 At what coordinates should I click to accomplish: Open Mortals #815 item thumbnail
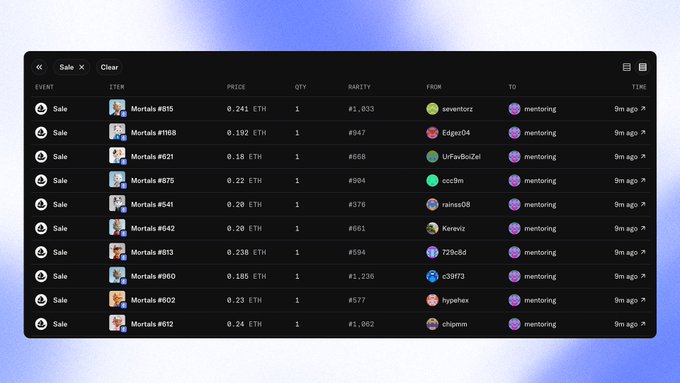click(117, 108)
